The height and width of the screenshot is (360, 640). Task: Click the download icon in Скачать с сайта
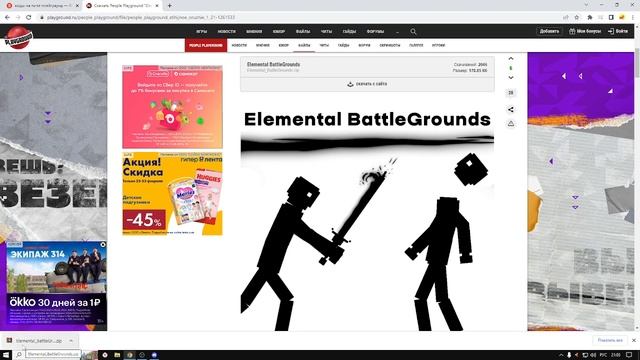350,84
